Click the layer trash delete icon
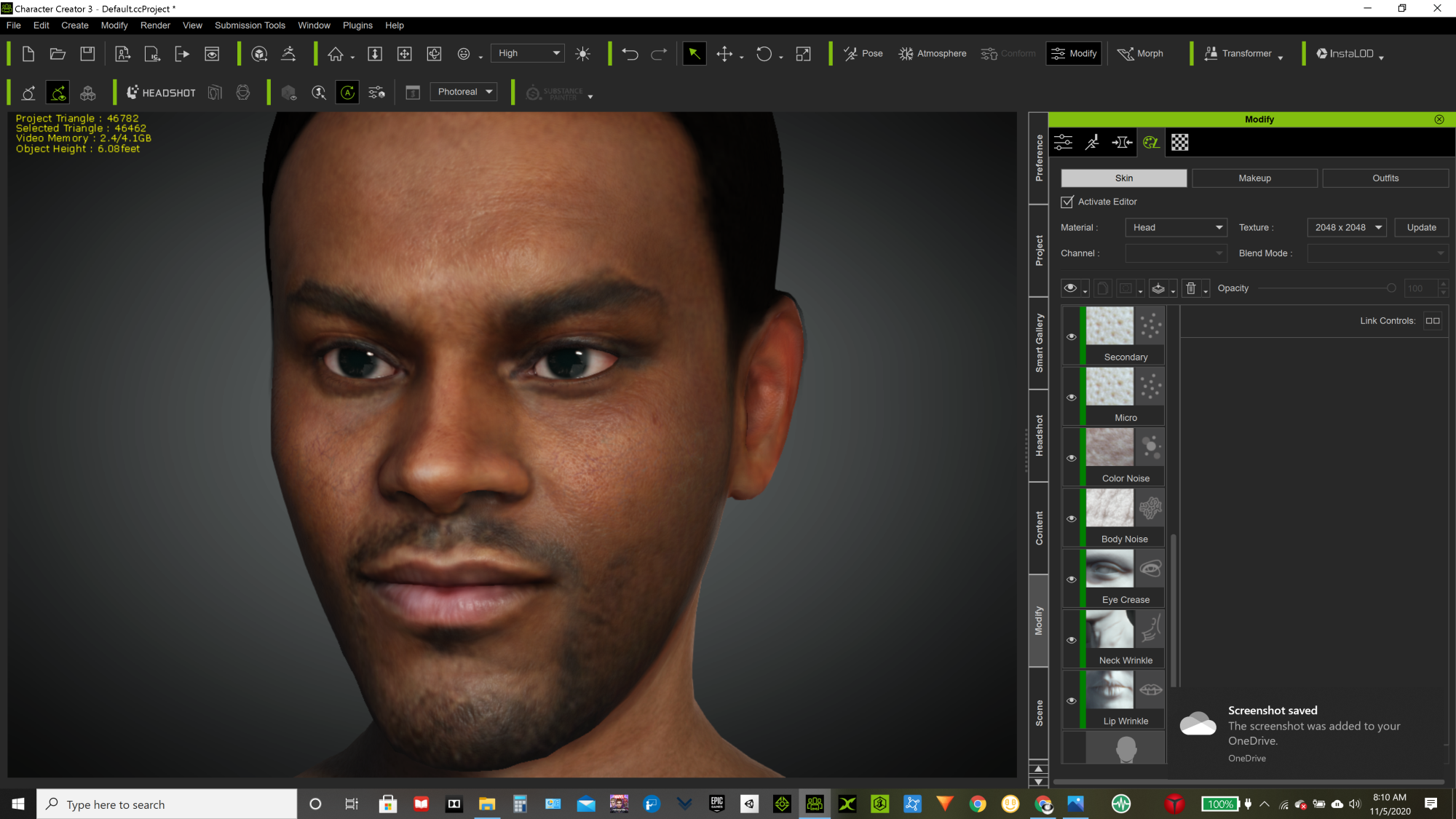The image size is (1456, 819). (1191, 289)
